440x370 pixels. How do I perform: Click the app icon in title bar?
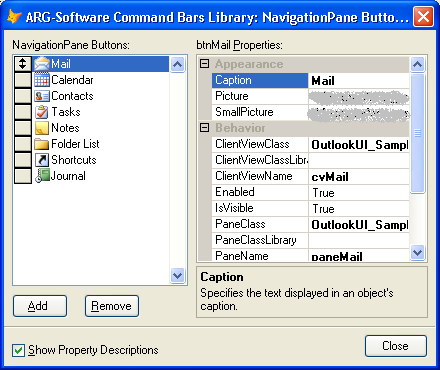point(14,17)
